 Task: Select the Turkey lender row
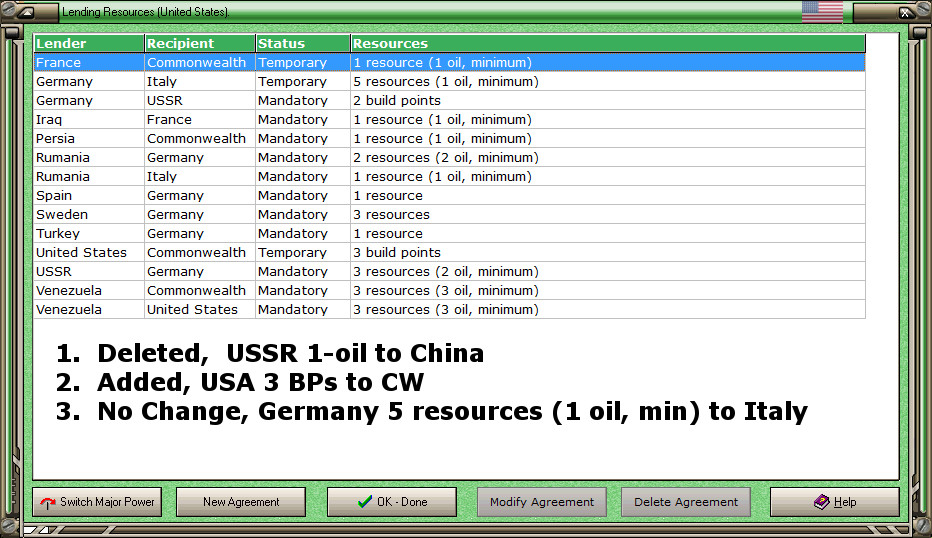tap(449, 234)
